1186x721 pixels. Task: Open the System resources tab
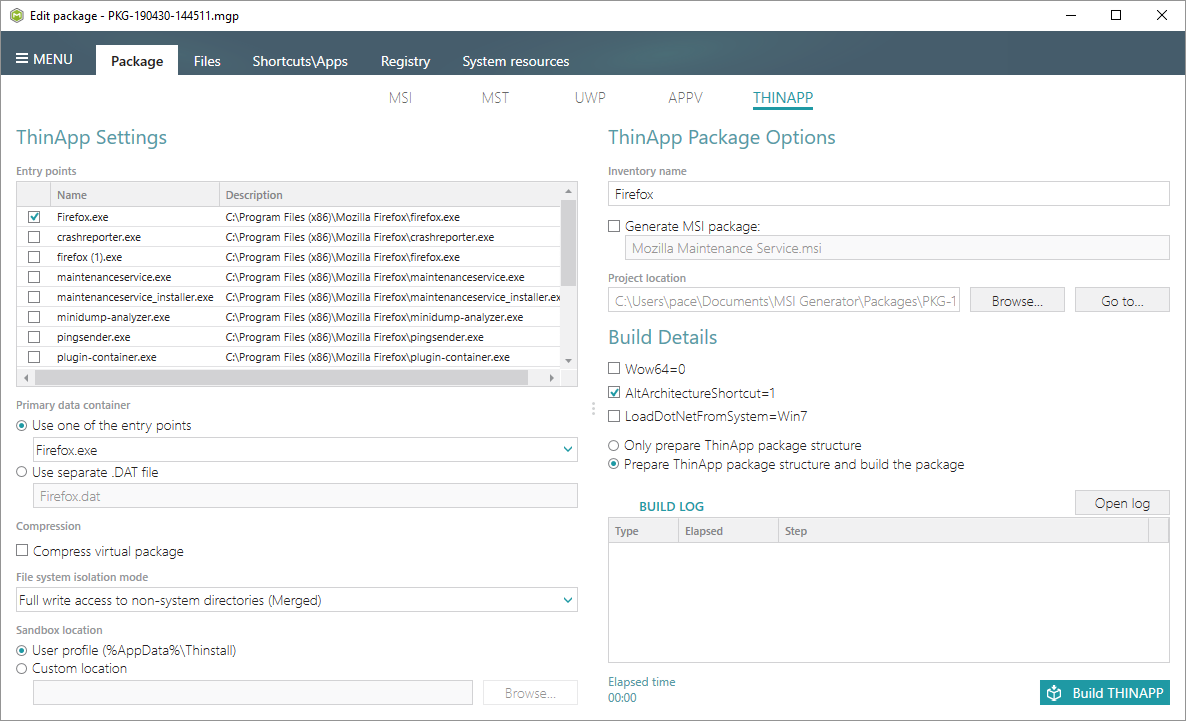tap(516, 61)
